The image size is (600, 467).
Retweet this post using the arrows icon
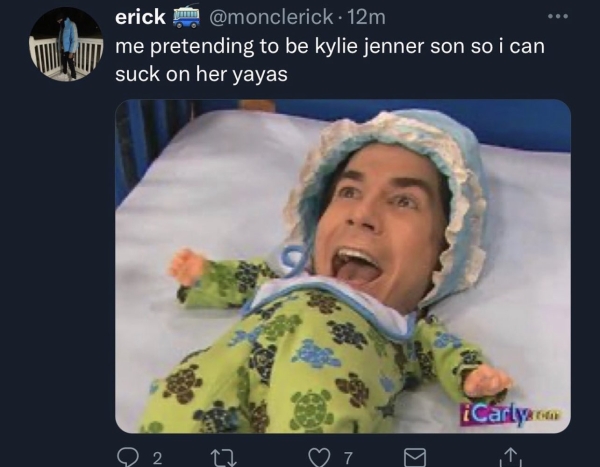(x=224, y=457)
